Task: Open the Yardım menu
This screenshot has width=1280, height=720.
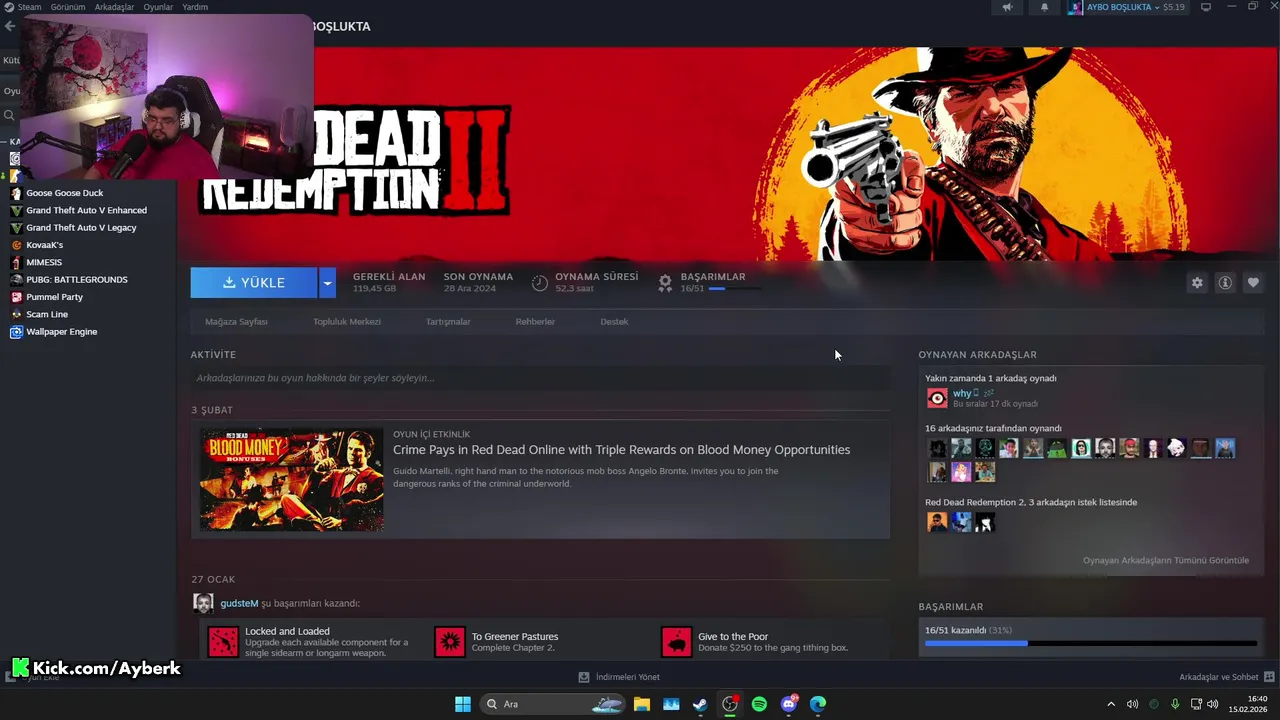Action: pos(195,7)
